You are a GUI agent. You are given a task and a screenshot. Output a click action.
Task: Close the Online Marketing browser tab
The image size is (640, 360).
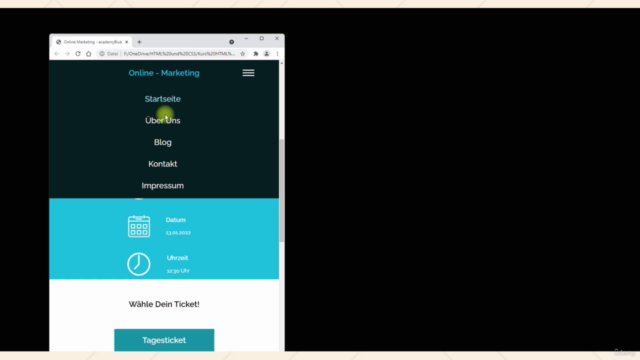(x=127, y=42)
